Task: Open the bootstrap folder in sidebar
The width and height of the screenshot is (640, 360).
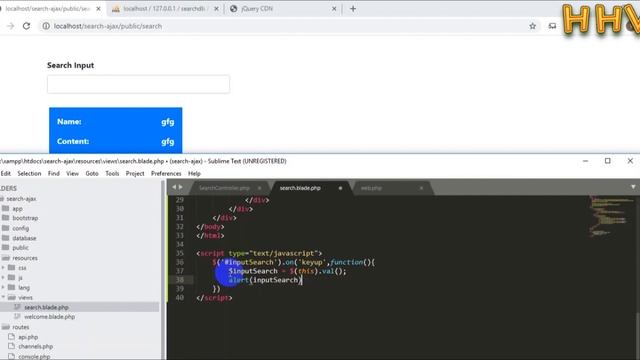Action: 25,218
